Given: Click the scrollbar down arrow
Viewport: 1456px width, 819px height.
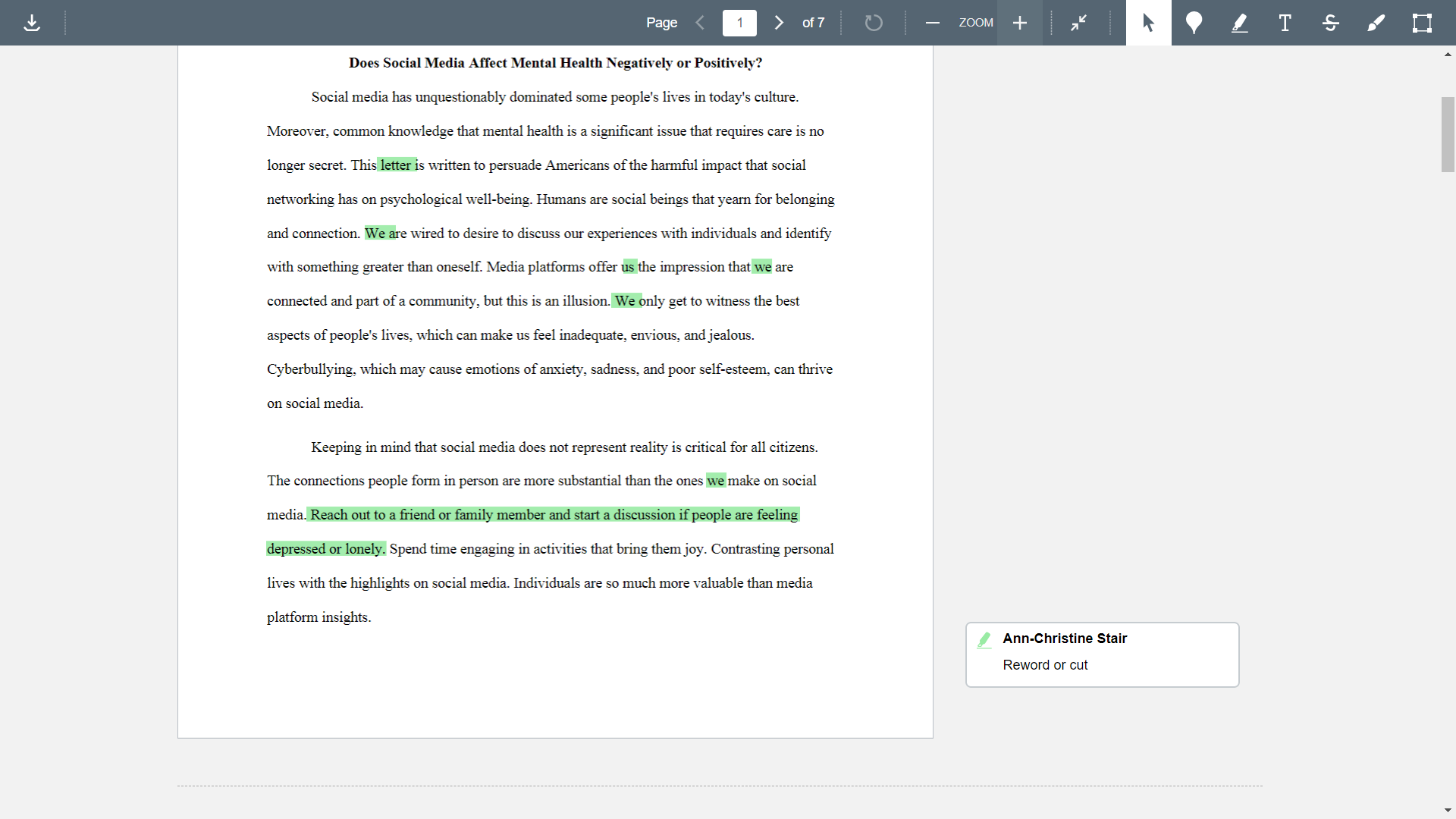Looking at the screenshot, I should (x=1448, y=811).
